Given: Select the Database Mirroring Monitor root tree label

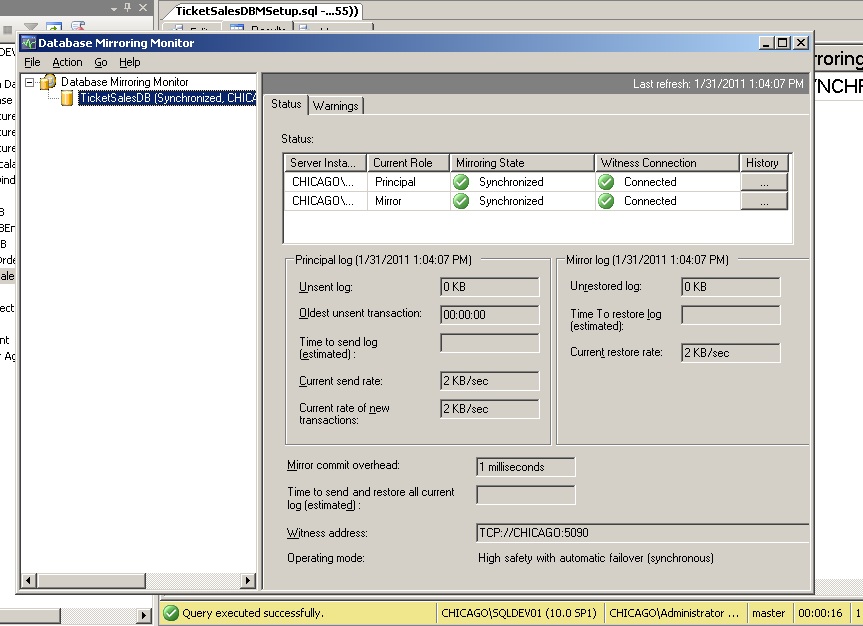Looking at the screenshot, I should click(x=124, y=82).
